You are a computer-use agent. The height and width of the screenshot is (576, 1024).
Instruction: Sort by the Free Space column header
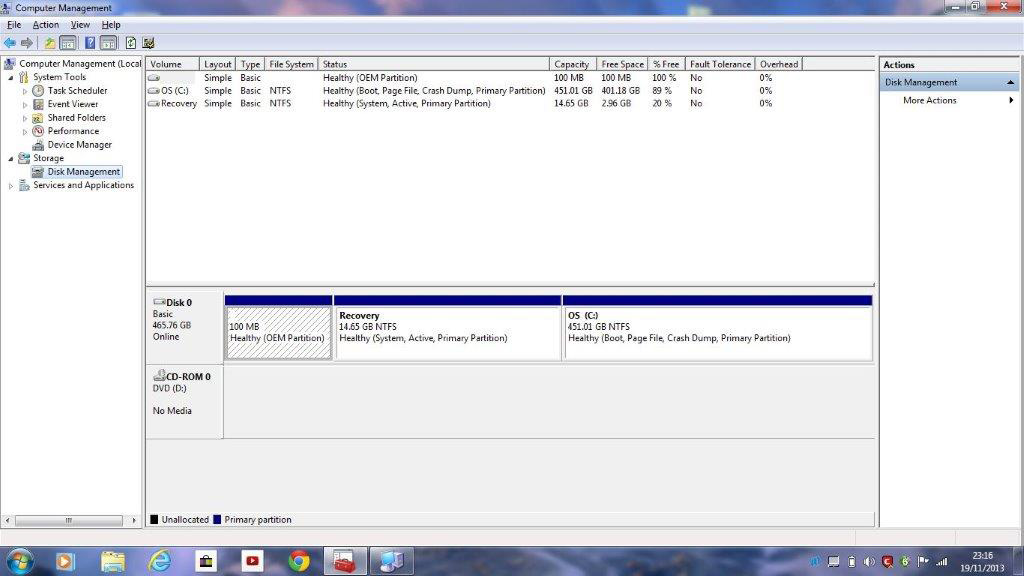point(622,64)
